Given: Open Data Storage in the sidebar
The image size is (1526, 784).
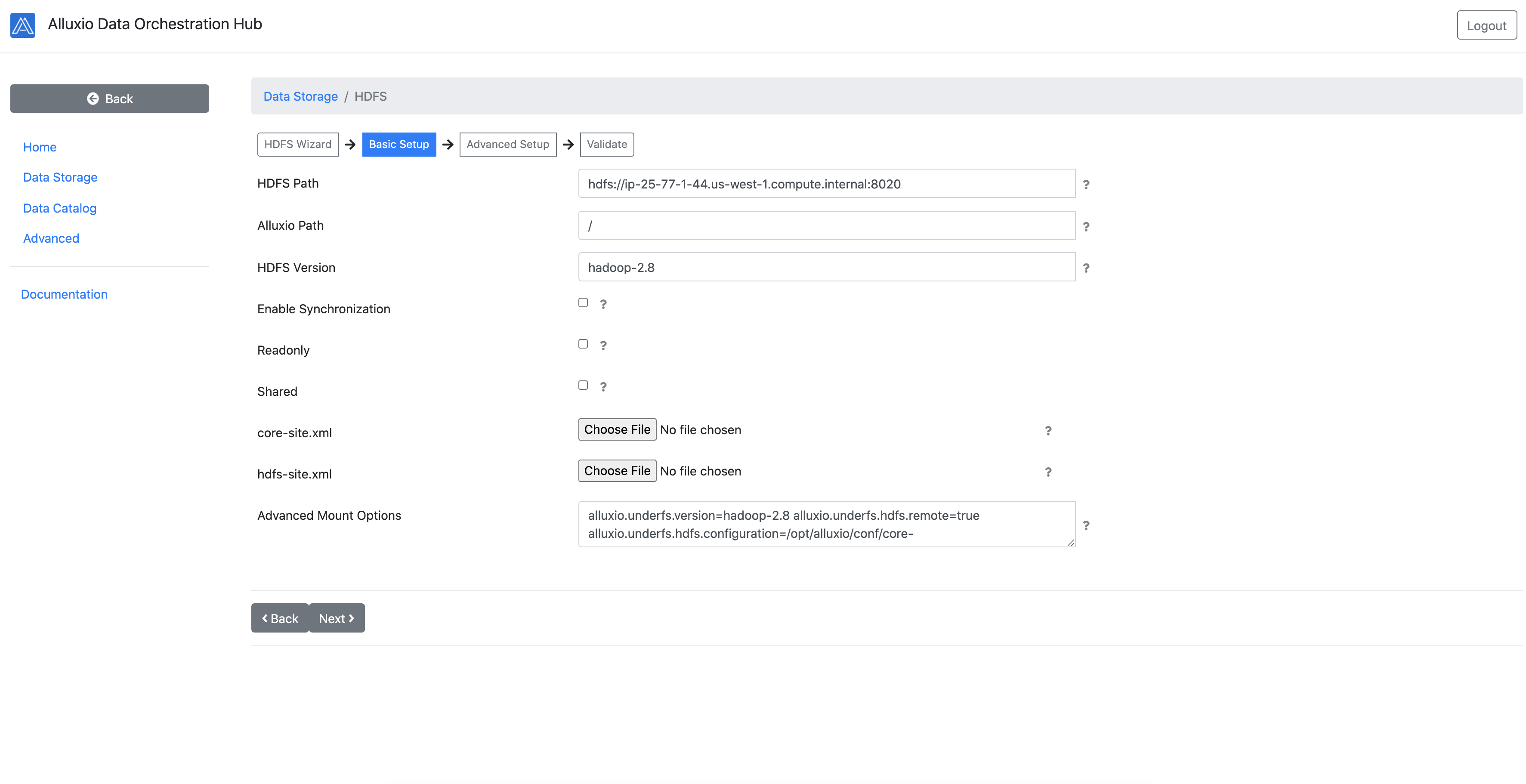Looking at the screenshot, I should point(60,177).
